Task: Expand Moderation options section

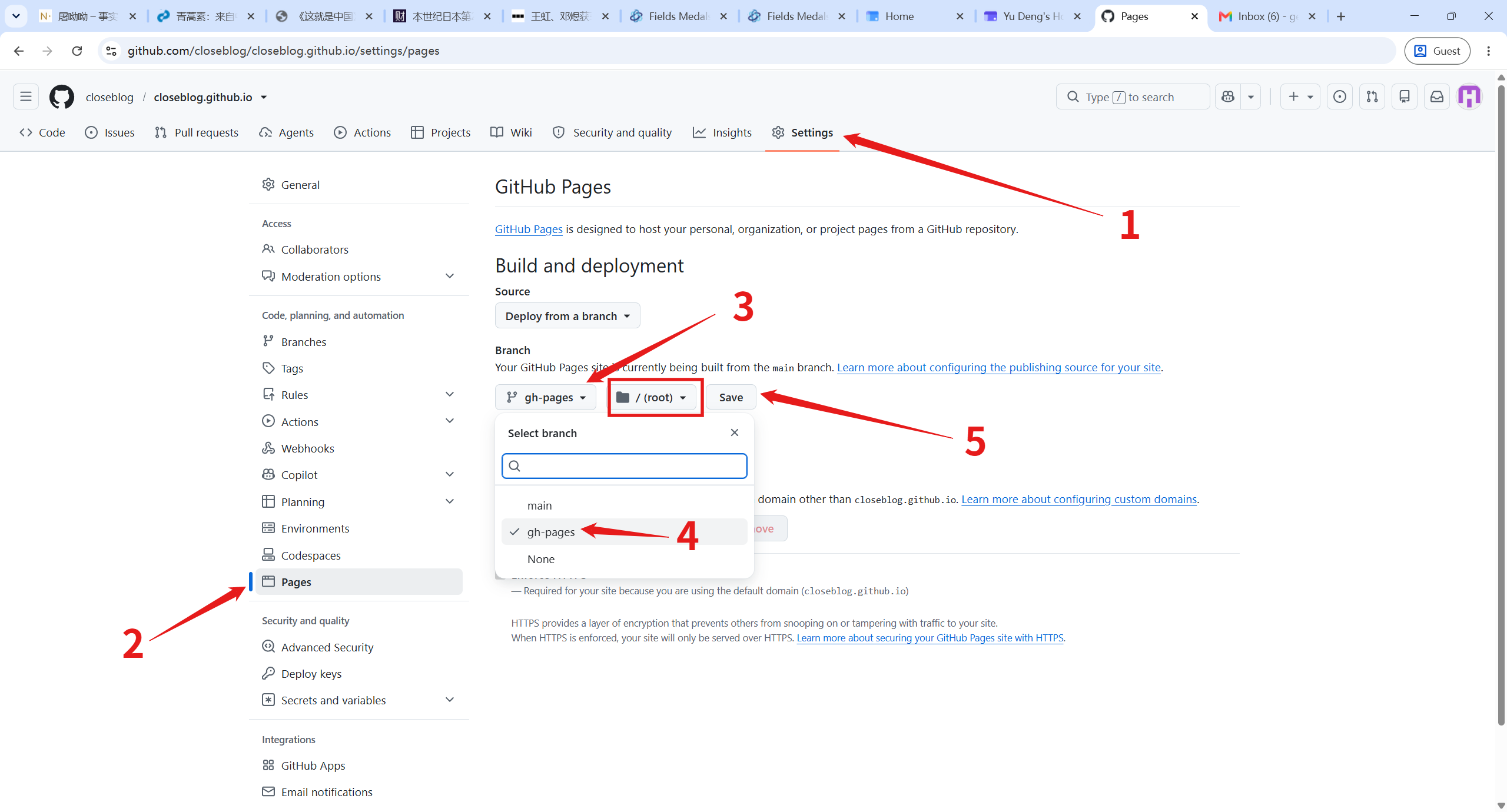Action: pos(359,277)
